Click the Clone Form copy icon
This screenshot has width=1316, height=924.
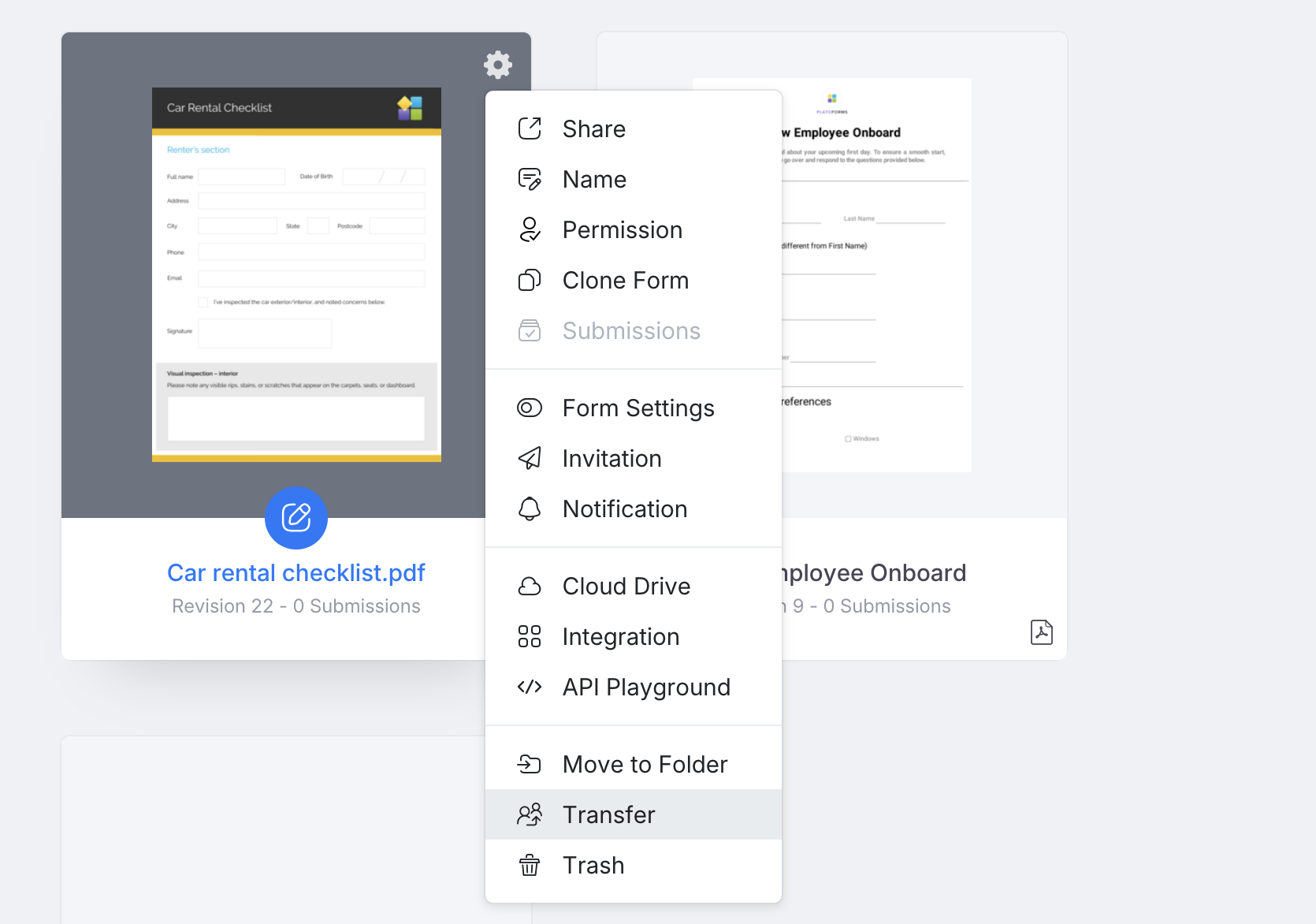tap(530, 280)
